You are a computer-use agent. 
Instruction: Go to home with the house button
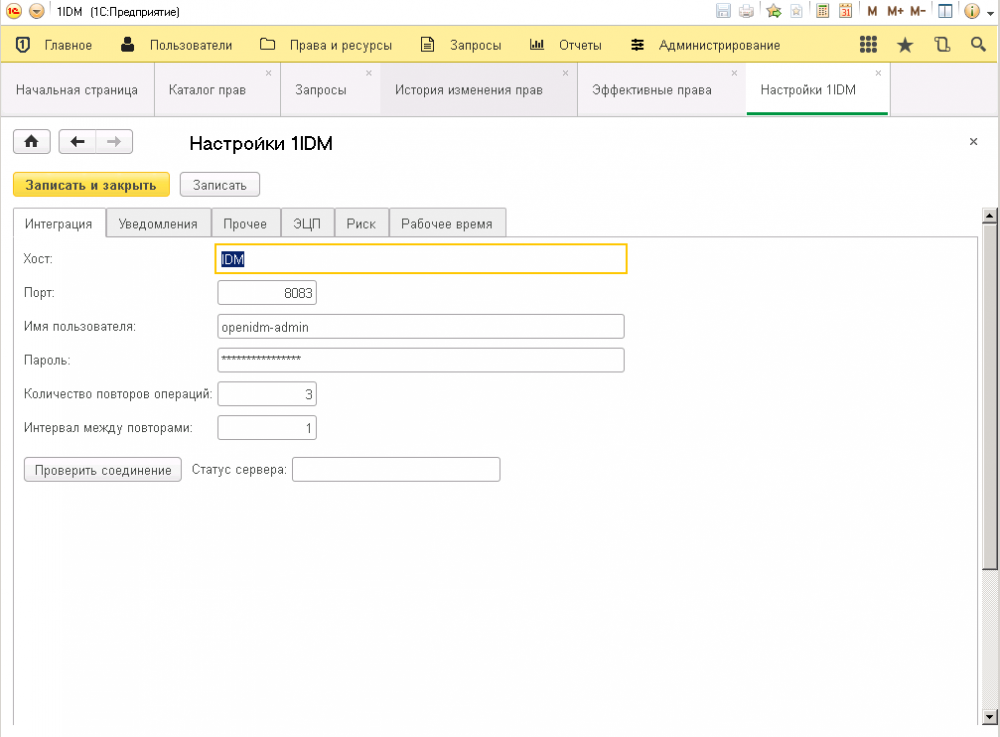pos(31,142)
